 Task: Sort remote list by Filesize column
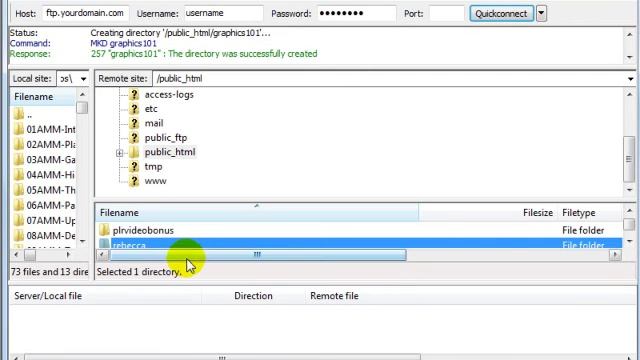pyautogui.click(x=488, y=213)
